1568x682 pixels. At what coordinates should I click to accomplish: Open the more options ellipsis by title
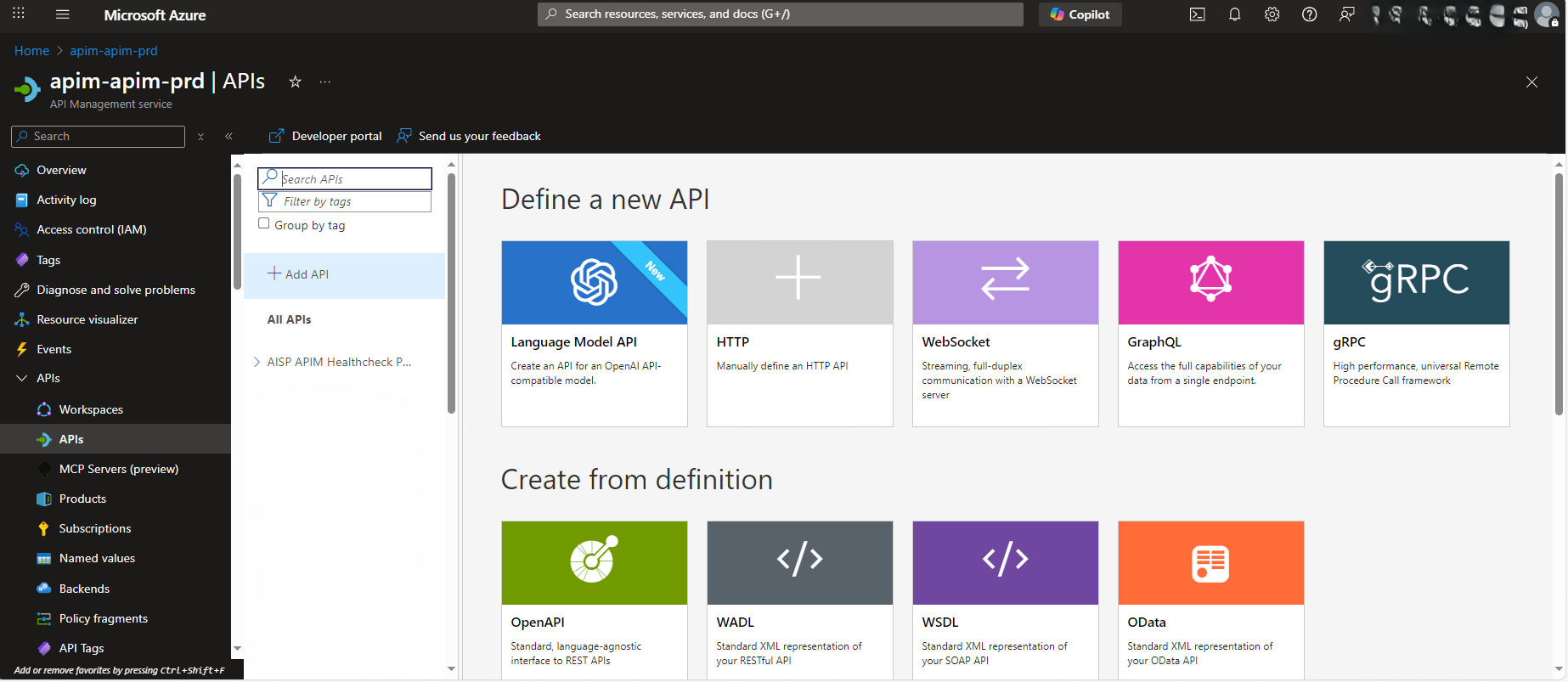(x=324, y=82)
